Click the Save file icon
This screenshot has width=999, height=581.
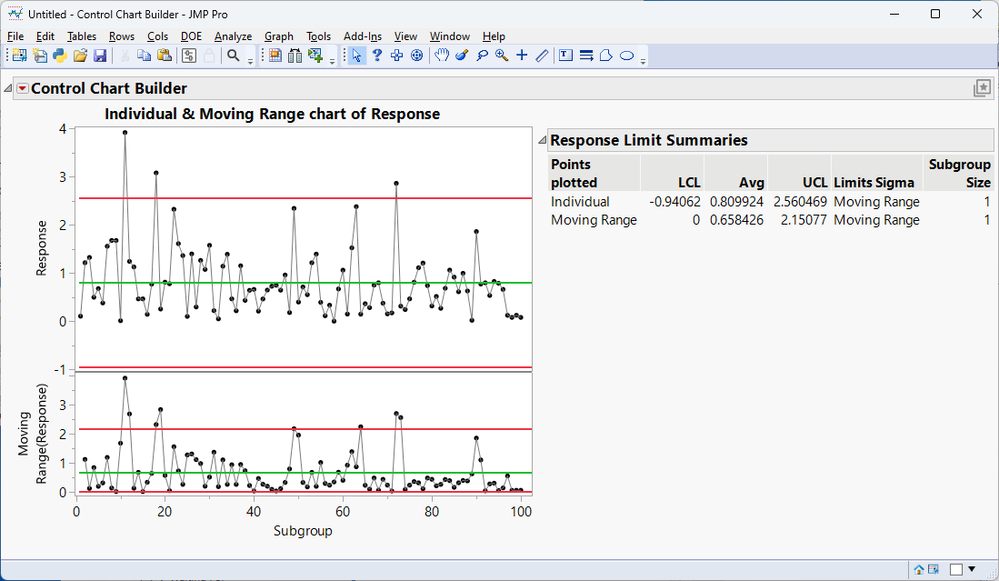point(100,56)
